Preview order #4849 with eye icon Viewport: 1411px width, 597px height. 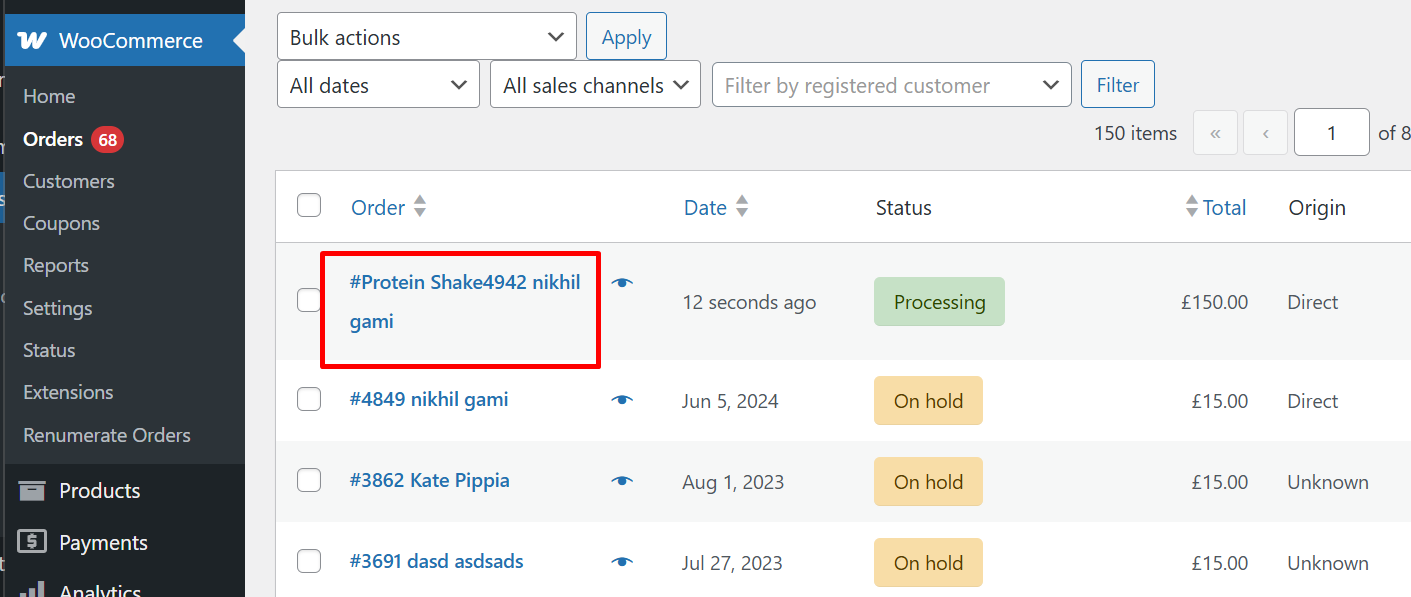coord(622,400)
